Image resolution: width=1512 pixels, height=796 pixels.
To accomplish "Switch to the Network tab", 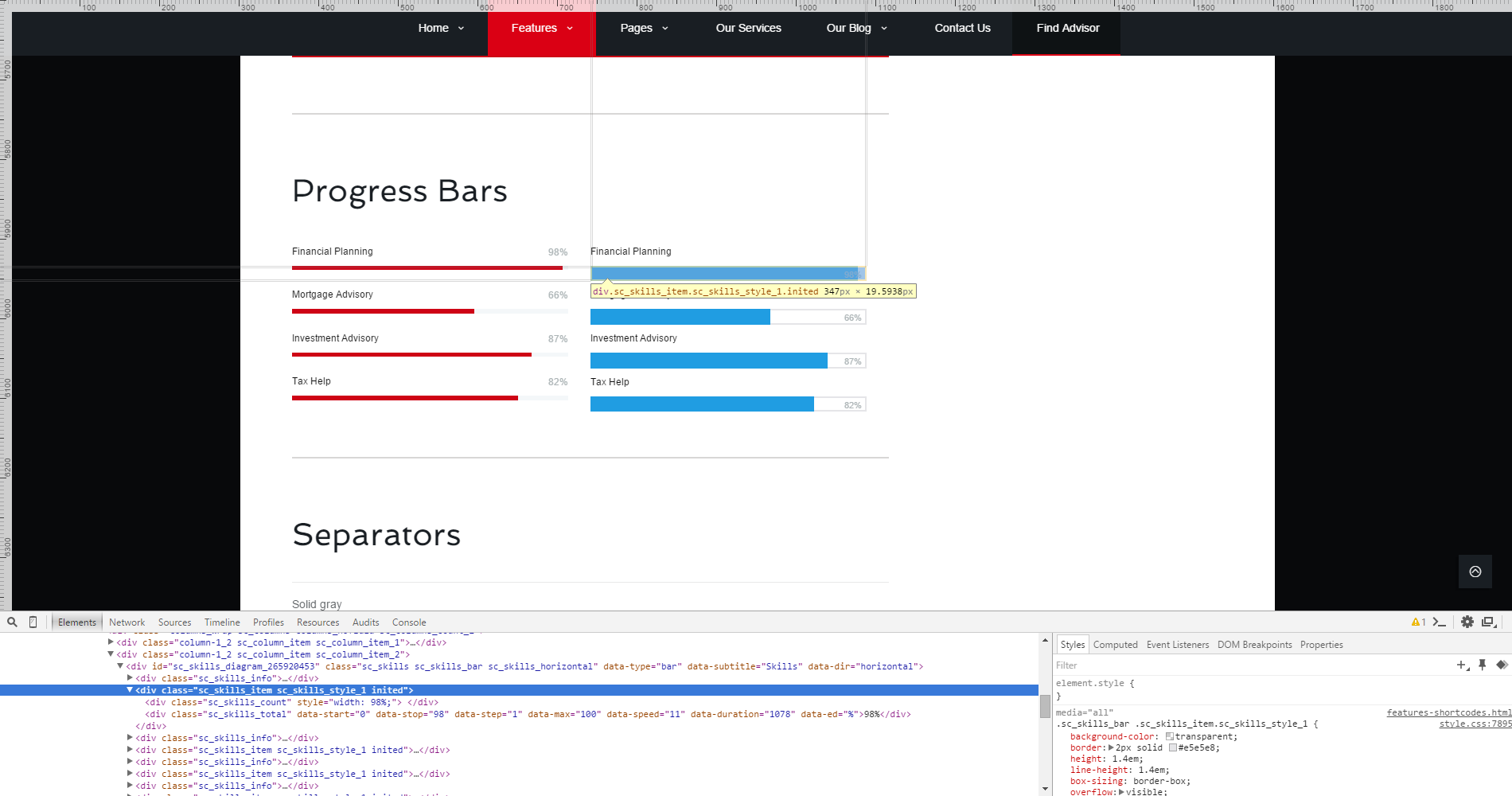I will point(127,622).
